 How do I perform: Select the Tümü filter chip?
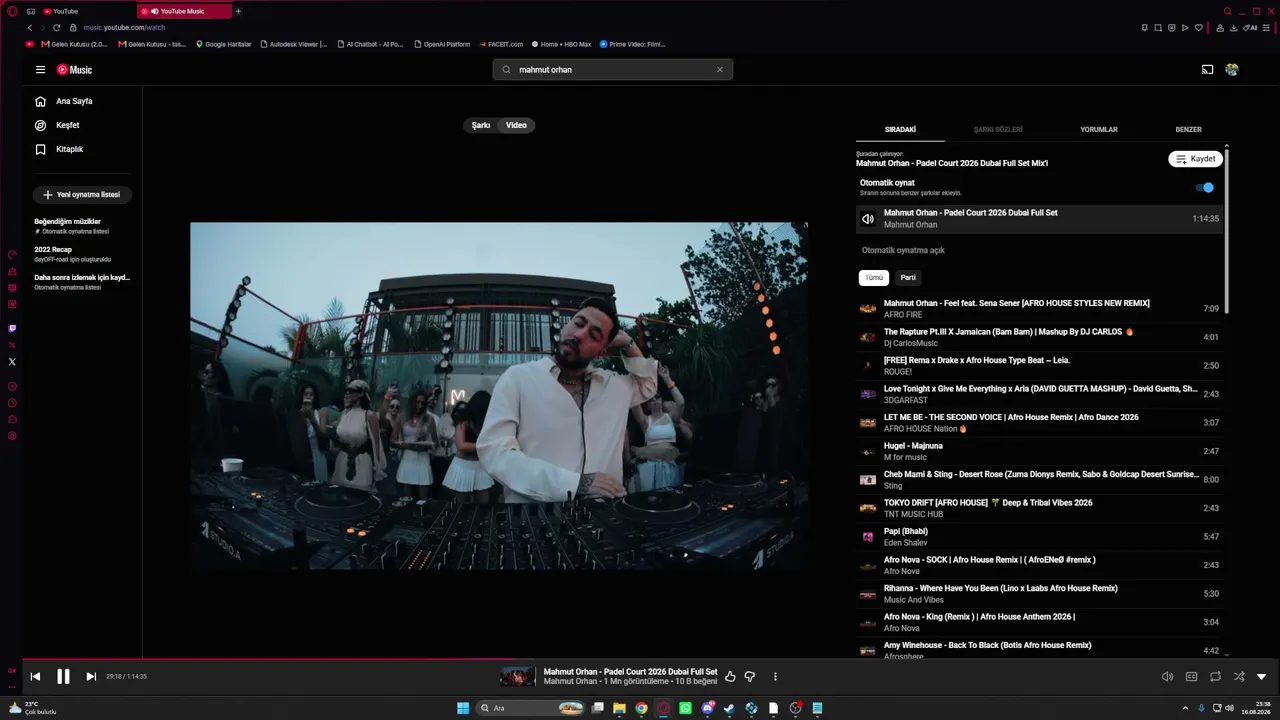[874, 278]
